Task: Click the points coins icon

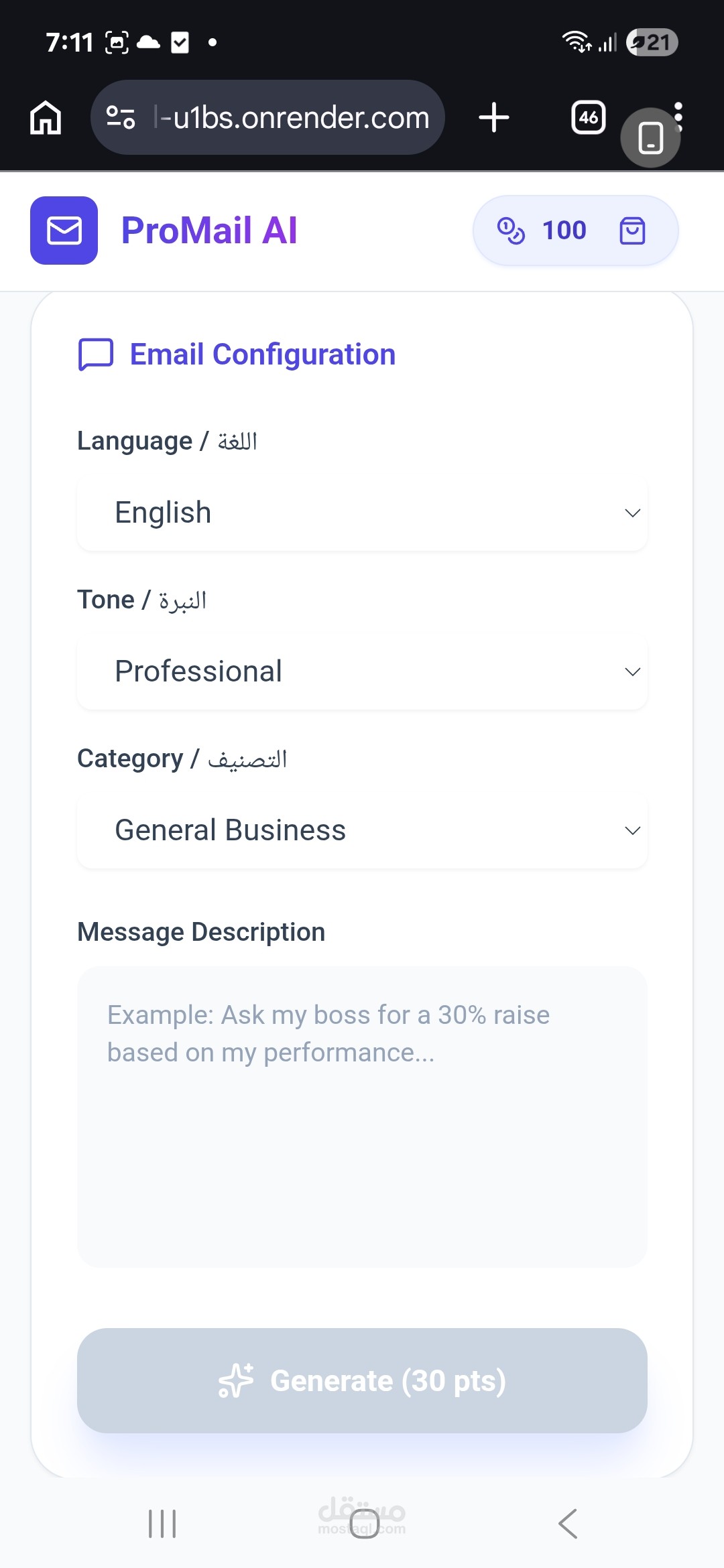Action: point(511,231)
